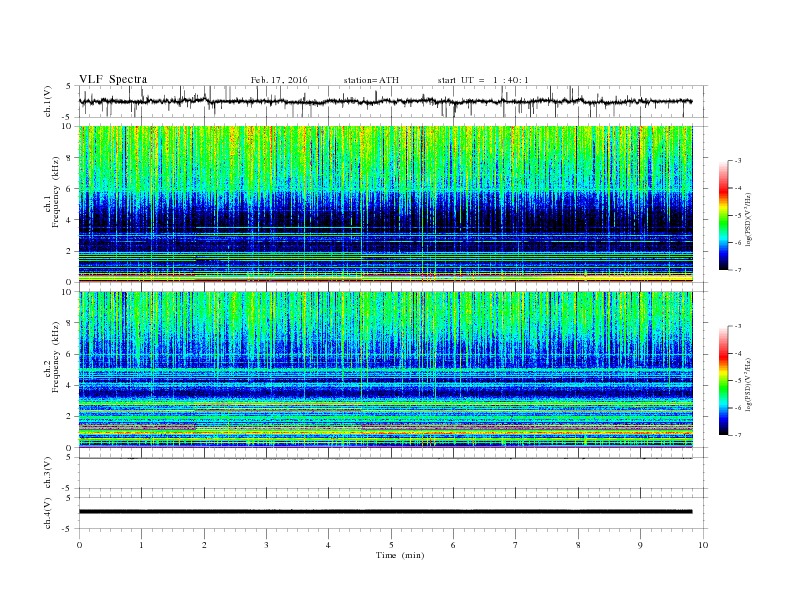792x612 pixels.
Task: Select the date text "Feb. 17, 2016"
Action: click(x=279, y=80)
